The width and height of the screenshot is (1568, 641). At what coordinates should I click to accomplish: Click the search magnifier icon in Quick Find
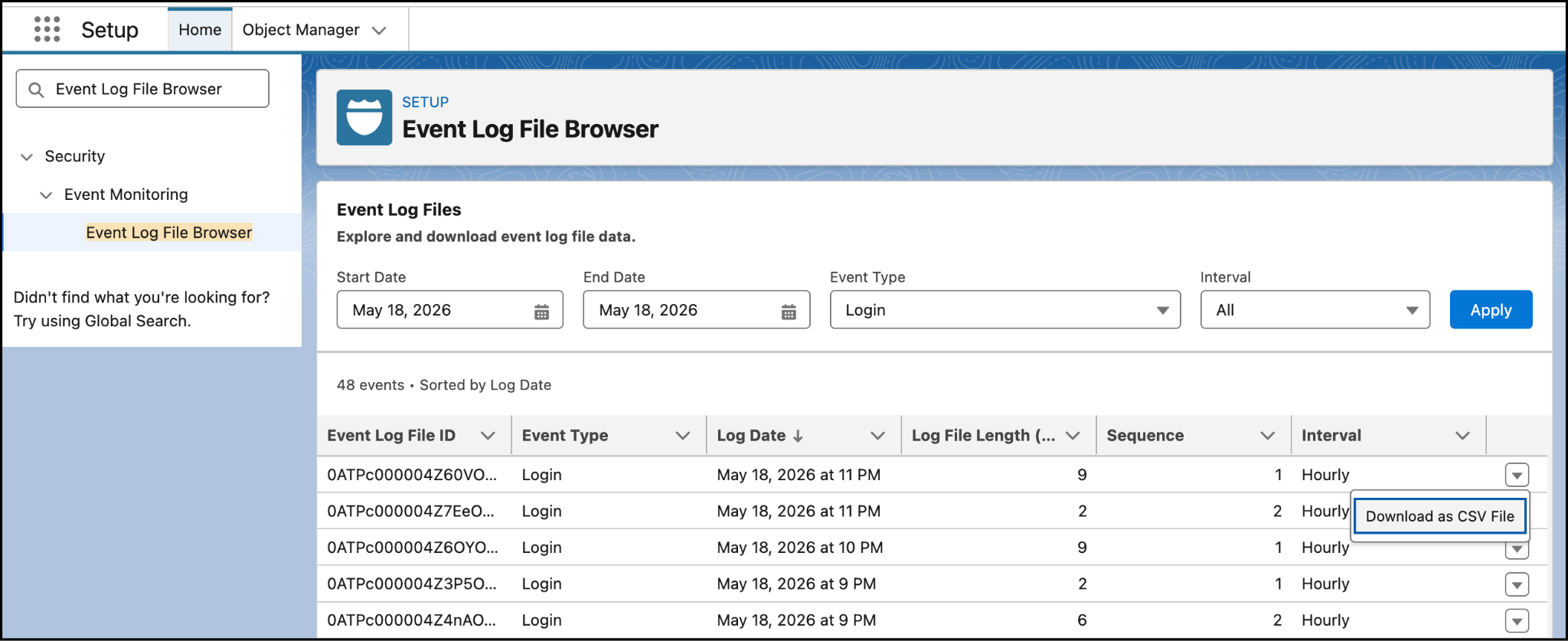pyautogui.click(x=36, y=90)
